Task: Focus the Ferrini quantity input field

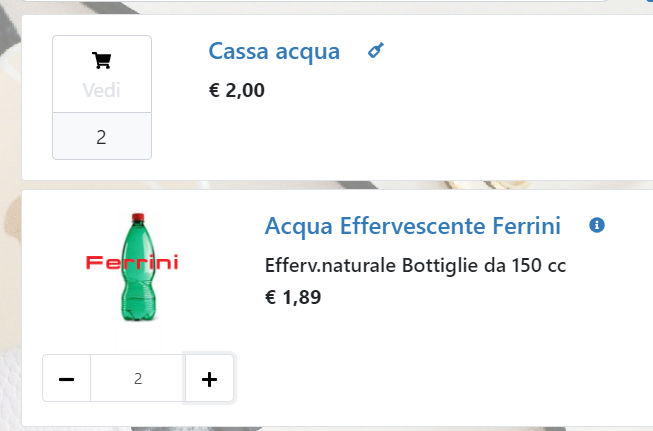Action: (x=138, y=379)
